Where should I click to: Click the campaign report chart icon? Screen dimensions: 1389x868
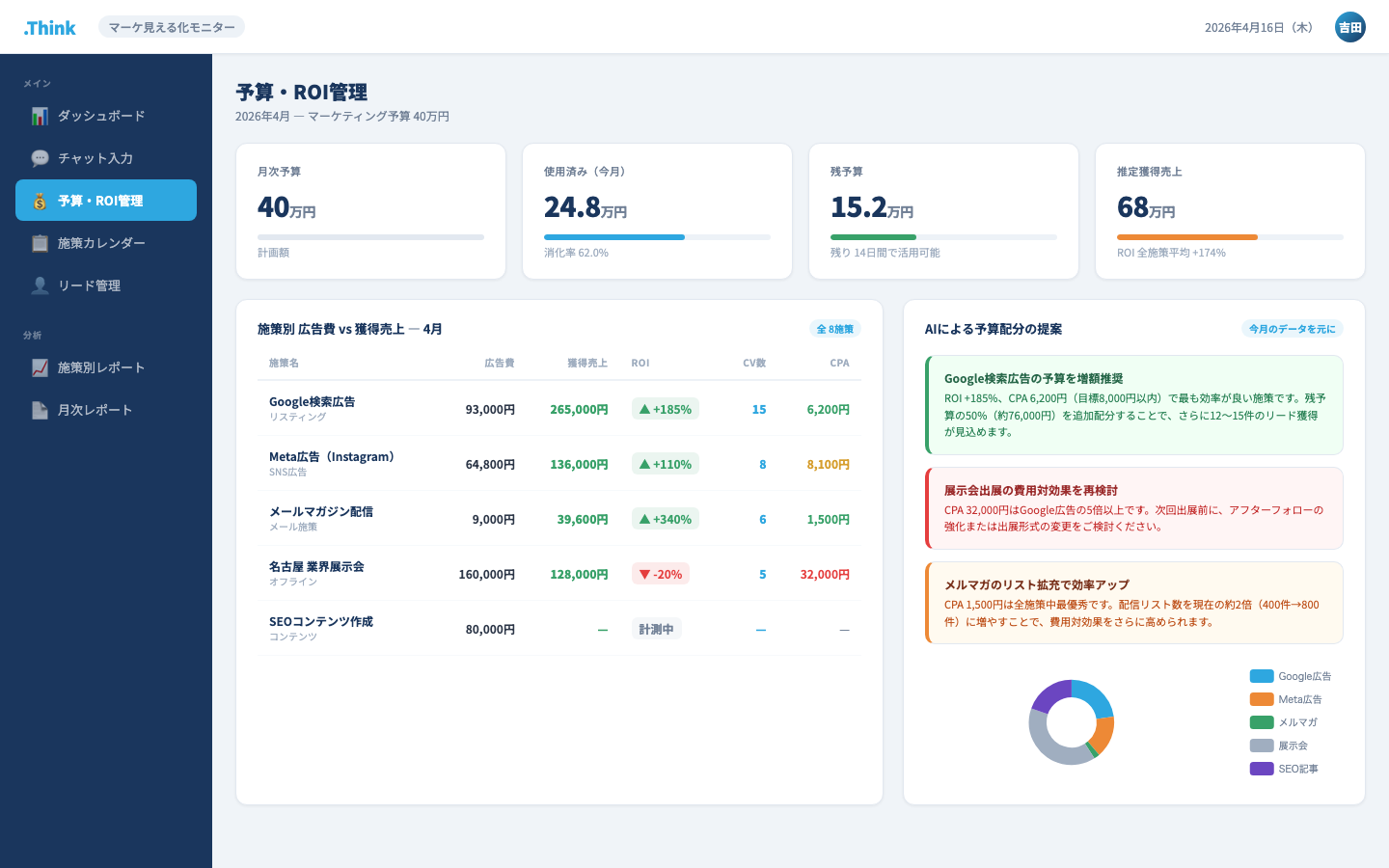[x=40, y=367]
